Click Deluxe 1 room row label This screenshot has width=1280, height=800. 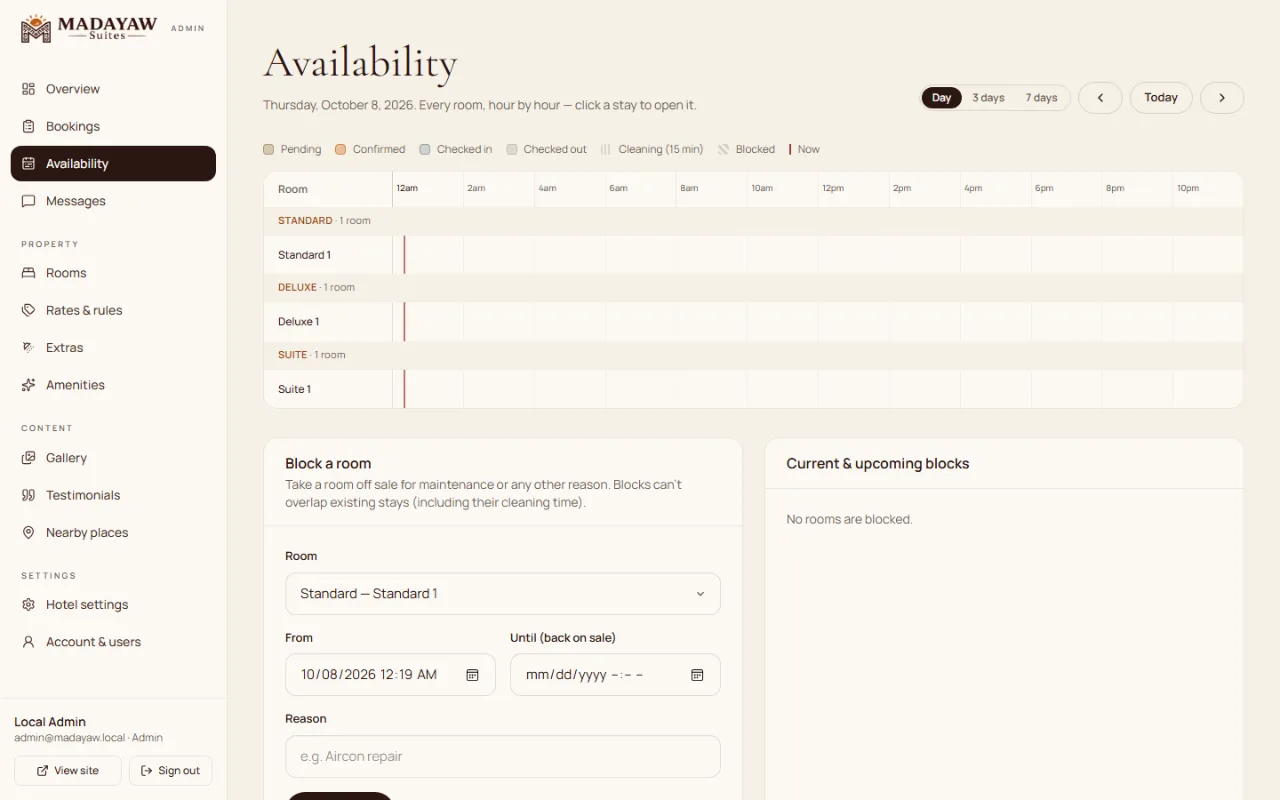[x=298, y=322]
